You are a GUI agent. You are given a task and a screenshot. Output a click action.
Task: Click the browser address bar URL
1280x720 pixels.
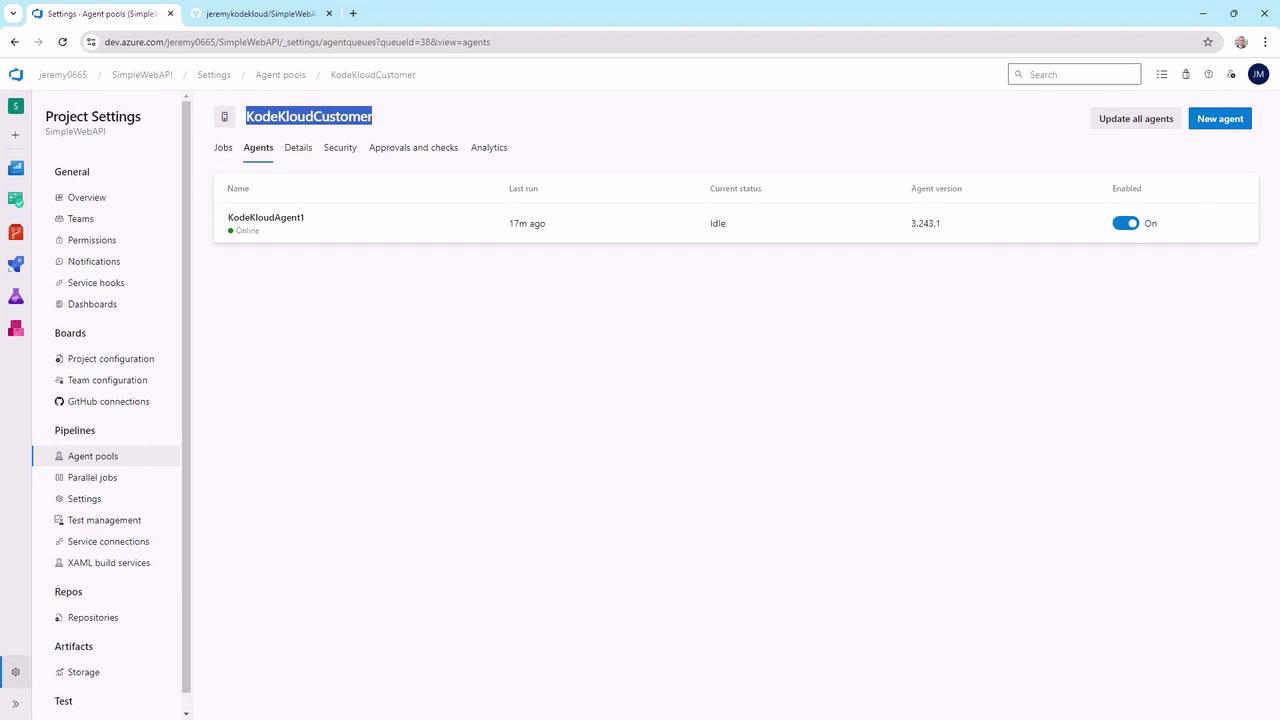(x=297, y=42)
